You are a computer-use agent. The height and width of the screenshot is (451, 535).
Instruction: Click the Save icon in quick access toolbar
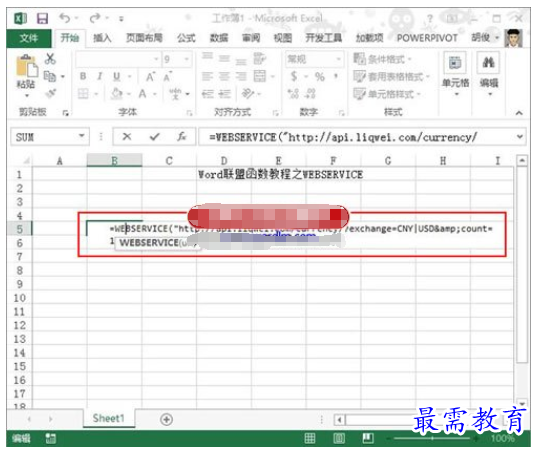(x=42, y=18)
